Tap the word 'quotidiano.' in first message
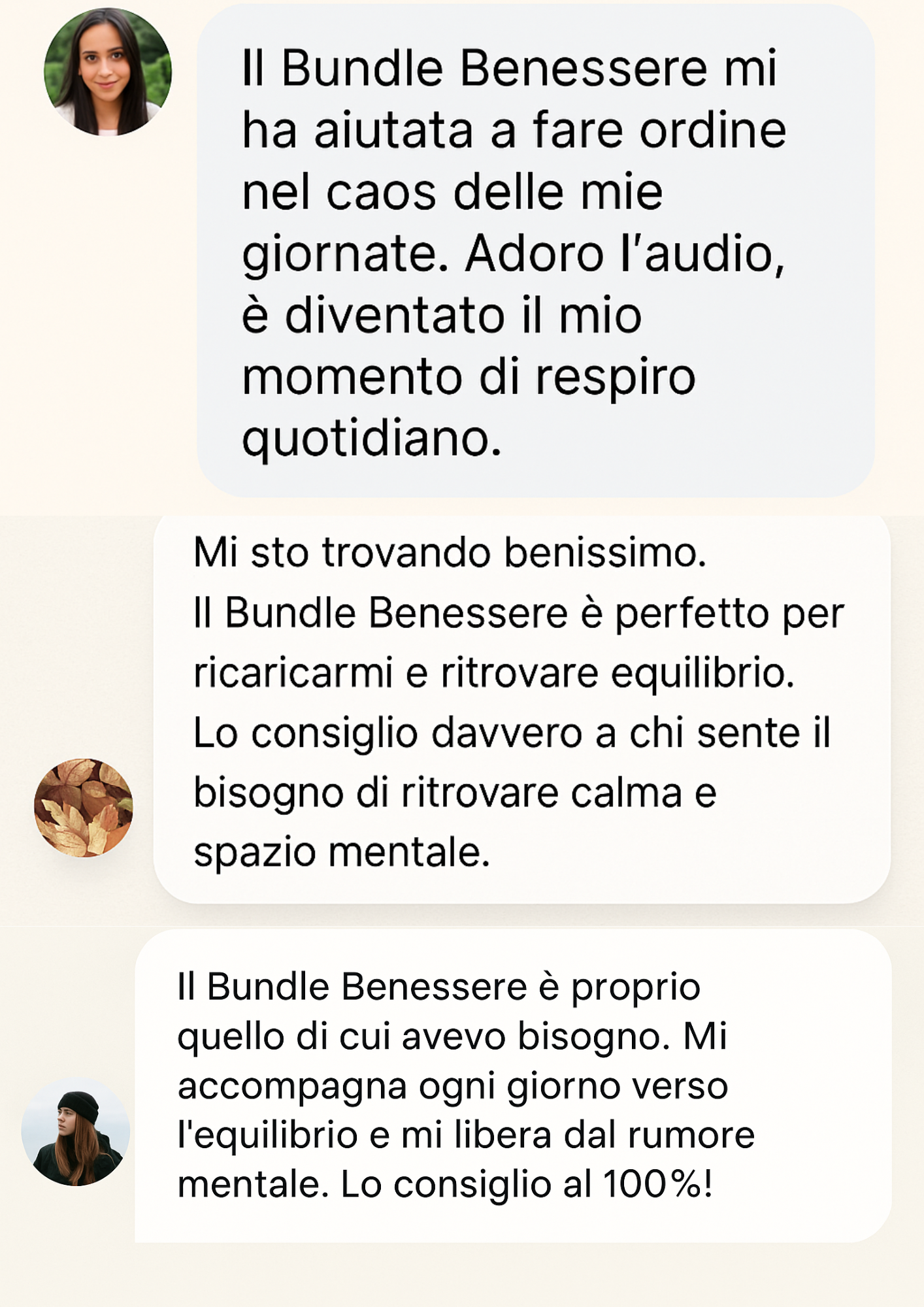This screenshot has width=924, height=1307. [x=371, y=439]
